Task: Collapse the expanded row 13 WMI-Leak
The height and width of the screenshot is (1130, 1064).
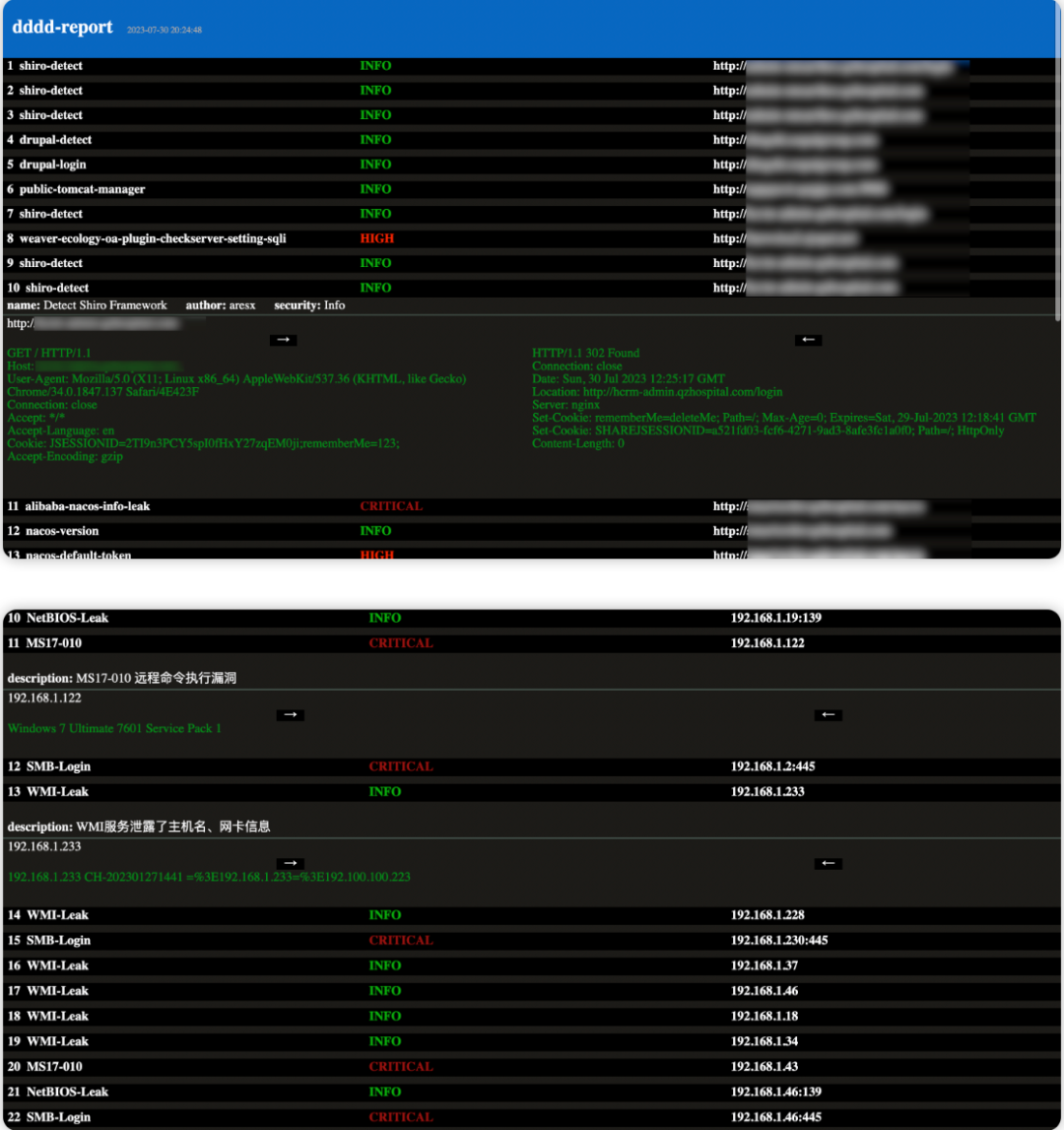Action: [532, 792]
